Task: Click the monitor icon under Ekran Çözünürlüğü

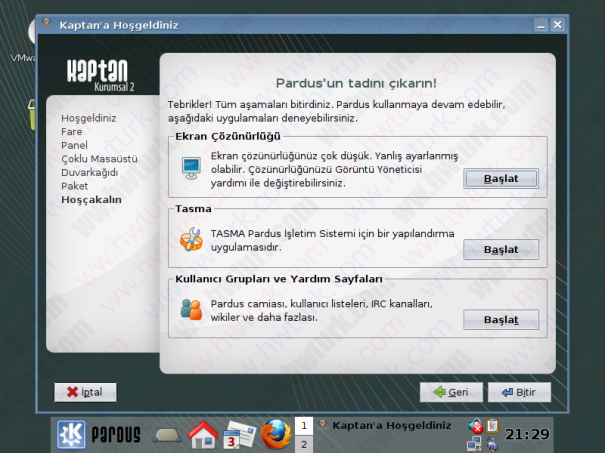Action: point(191,169)
